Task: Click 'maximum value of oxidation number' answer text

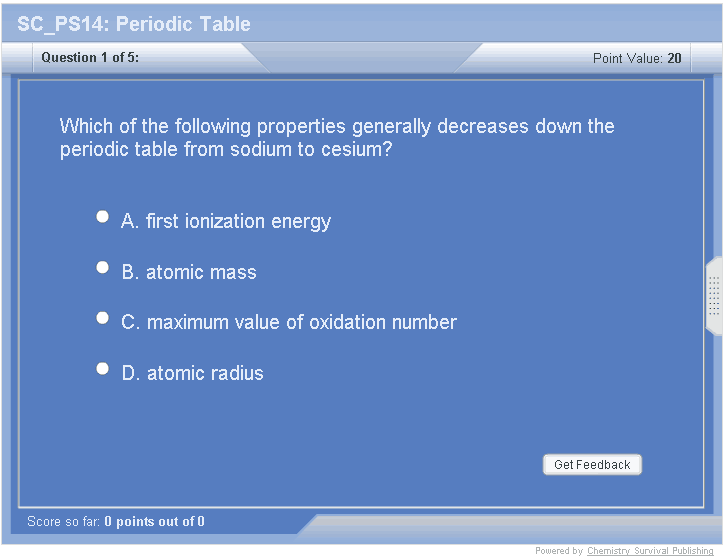Action: click(x=301, y=323)
